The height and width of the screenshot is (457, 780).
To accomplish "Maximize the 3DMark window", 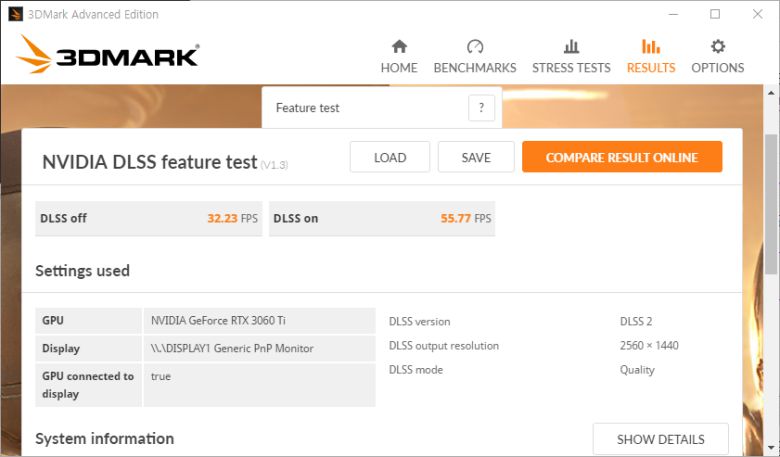I will 715,14.
